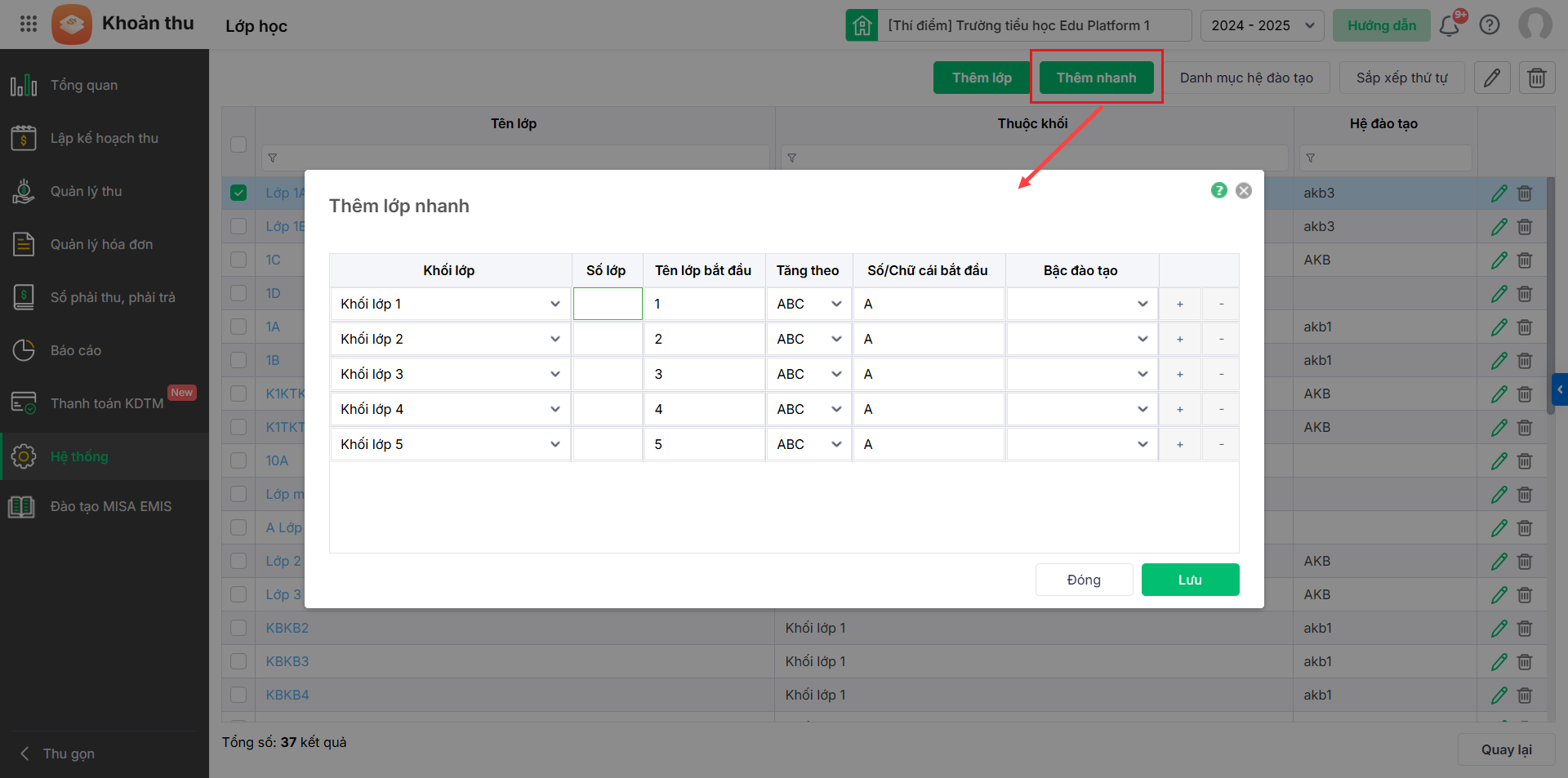Toggle the select-all checkbox in table header
The height and width of the screenshot is (778, 1568).
[x=238, y=144]
